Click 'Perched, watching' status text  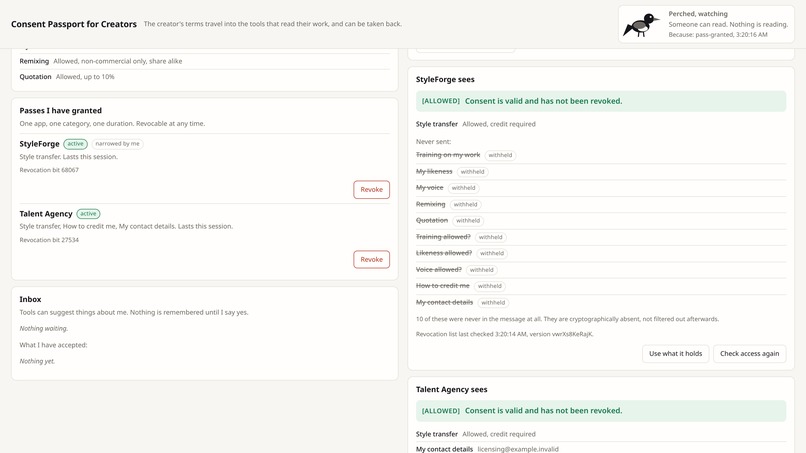coord(698,14)
